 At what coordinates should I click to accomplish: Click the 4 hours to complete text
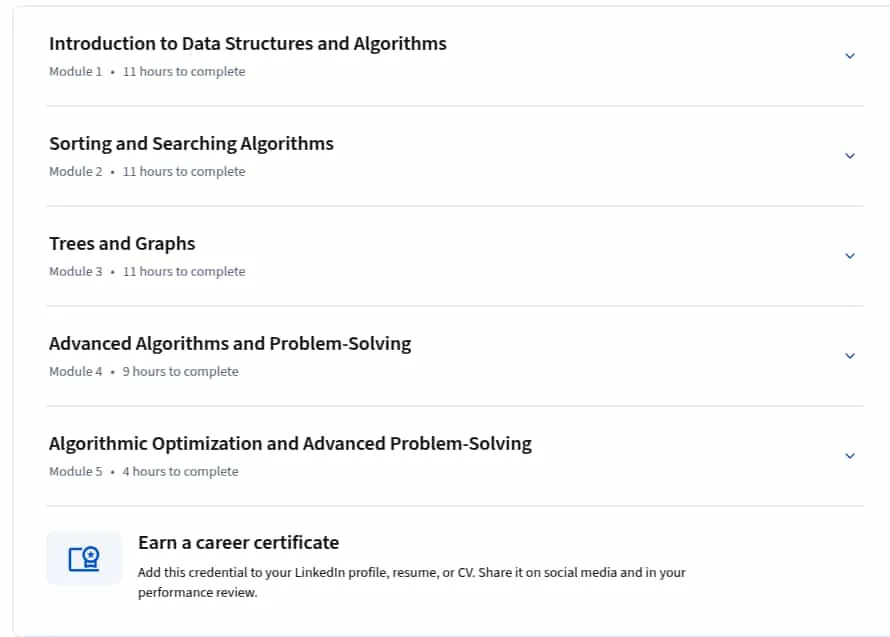(180, 471)
